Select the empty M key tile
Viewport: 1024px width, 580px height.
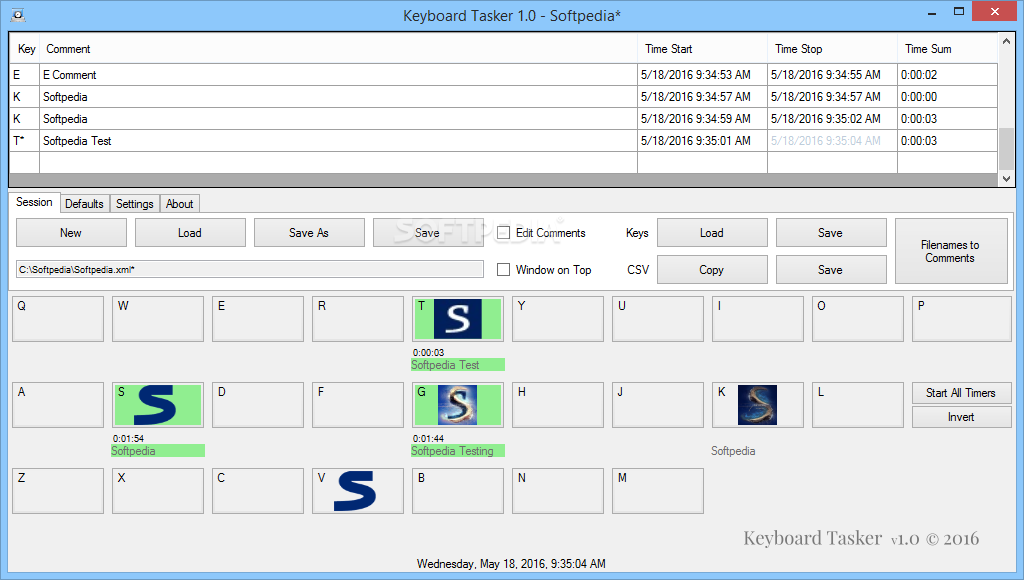pyautogui.click(x=658, y=491)
